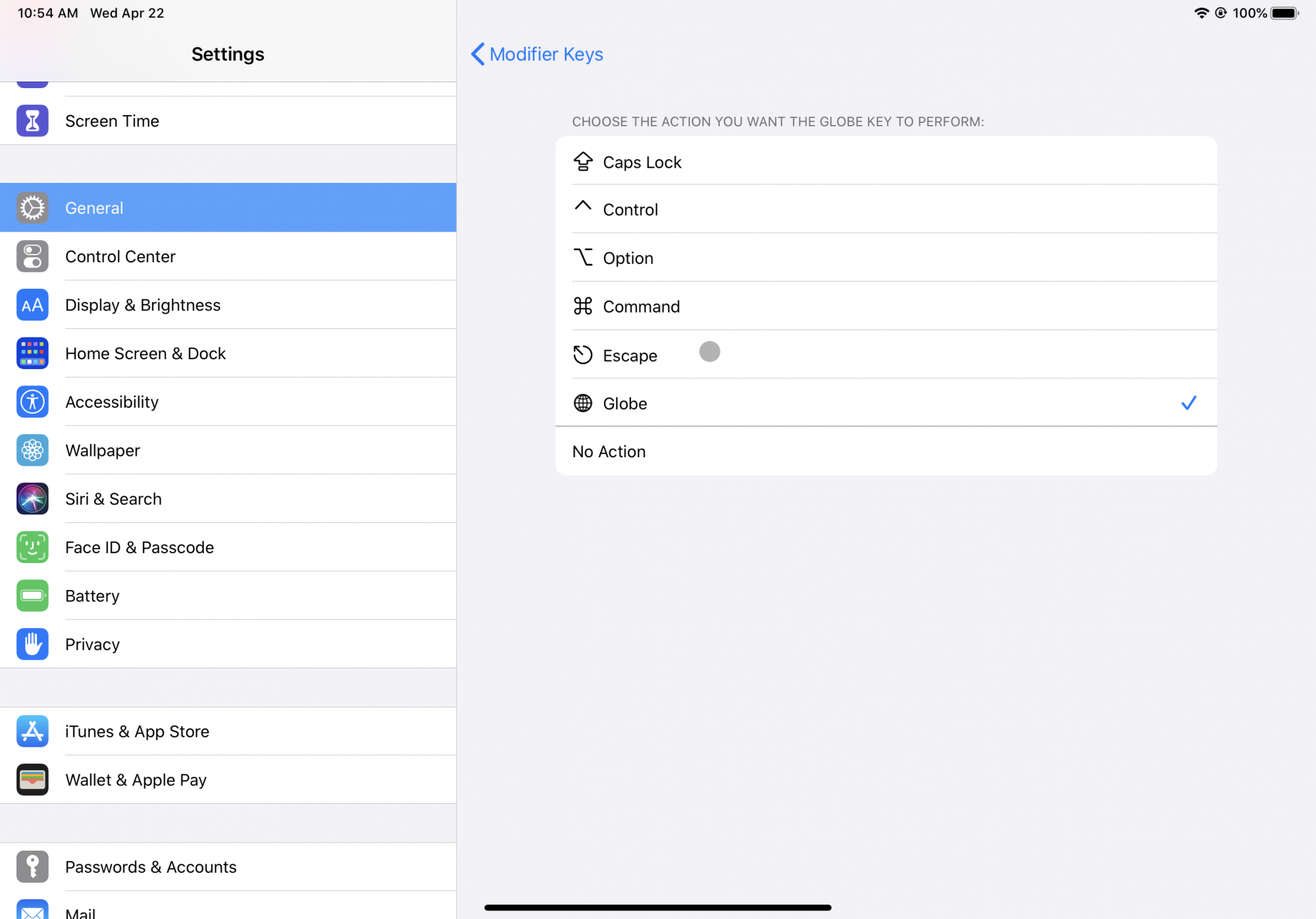This screenshot has width=1316, height=919.
Task: Tap the orientation lock status icon
Action: tap(1221, 13)
